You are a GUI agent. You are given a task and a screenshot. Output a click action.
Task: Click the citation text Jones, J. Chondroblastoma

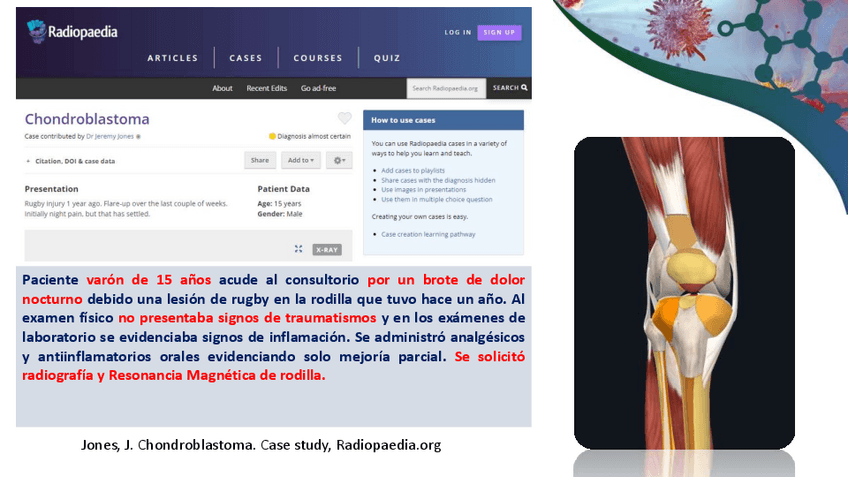point(261,445)
